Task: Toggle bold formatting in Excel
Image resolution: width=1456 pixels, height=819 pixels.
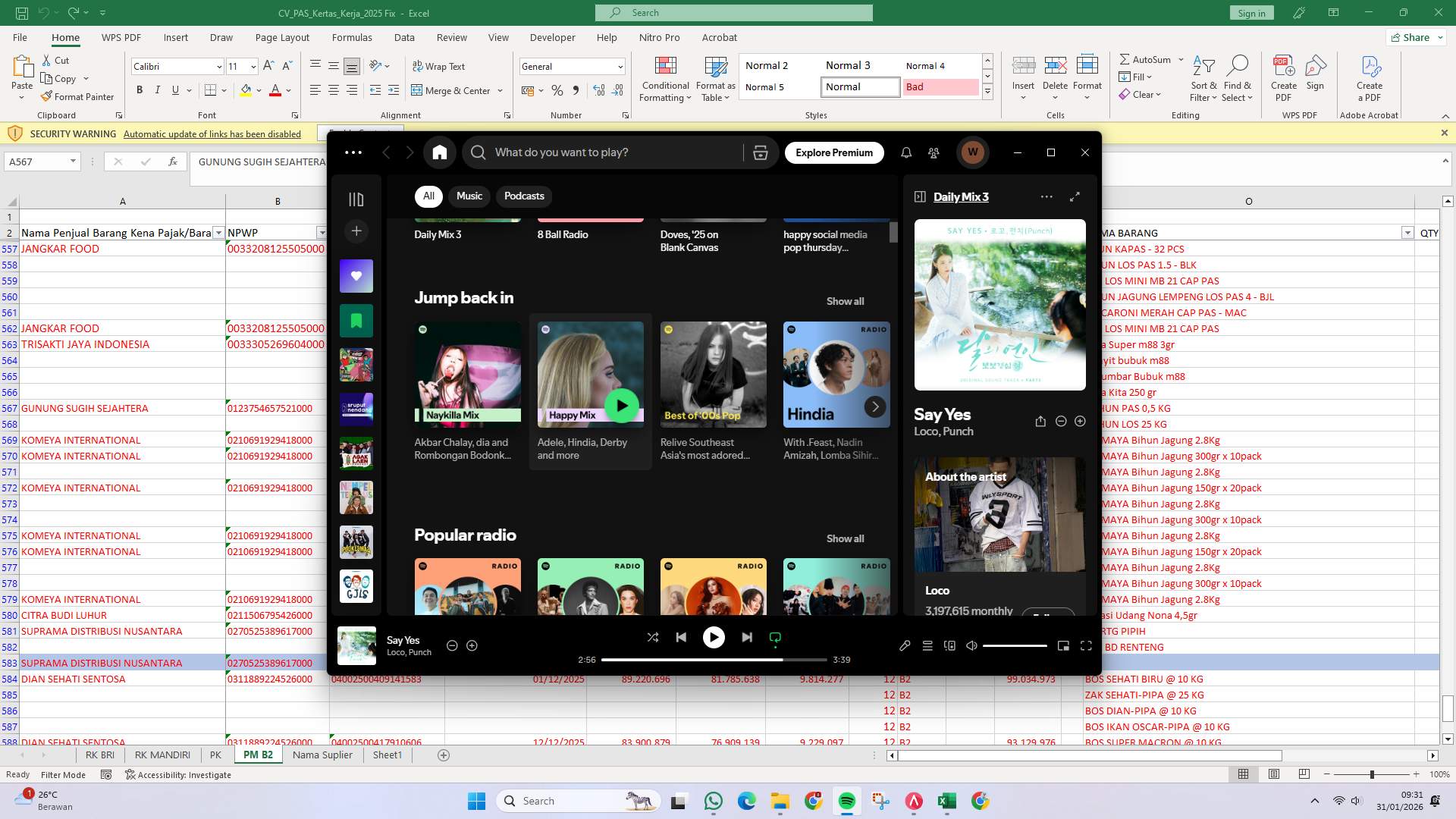Action: 140,90
